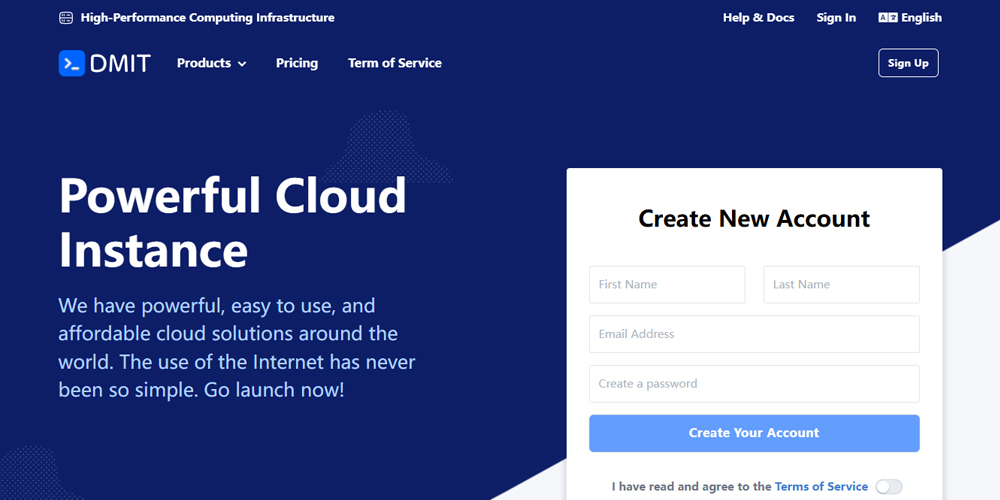The height and width of the screenshot is (500, 1000).
Task: Open the English language selector
Action: click(921, 18)
